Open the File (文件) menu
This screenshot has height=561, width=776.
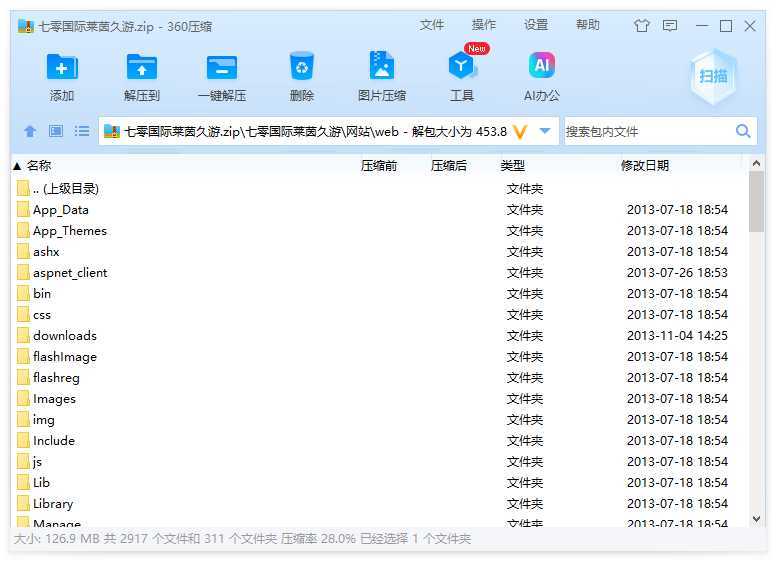(x=432, y=25)
